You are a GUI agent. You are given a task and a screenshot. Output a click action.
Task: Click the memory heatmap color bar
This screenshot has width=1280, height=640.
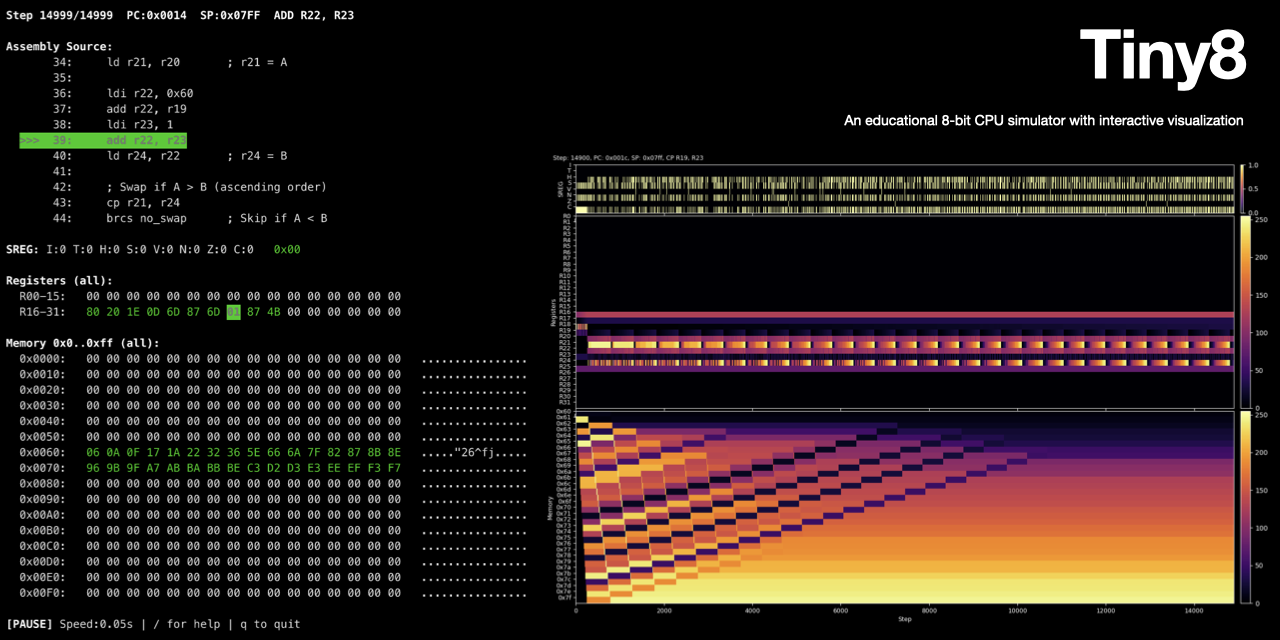pyautogui.click(x=1245, y=507)
